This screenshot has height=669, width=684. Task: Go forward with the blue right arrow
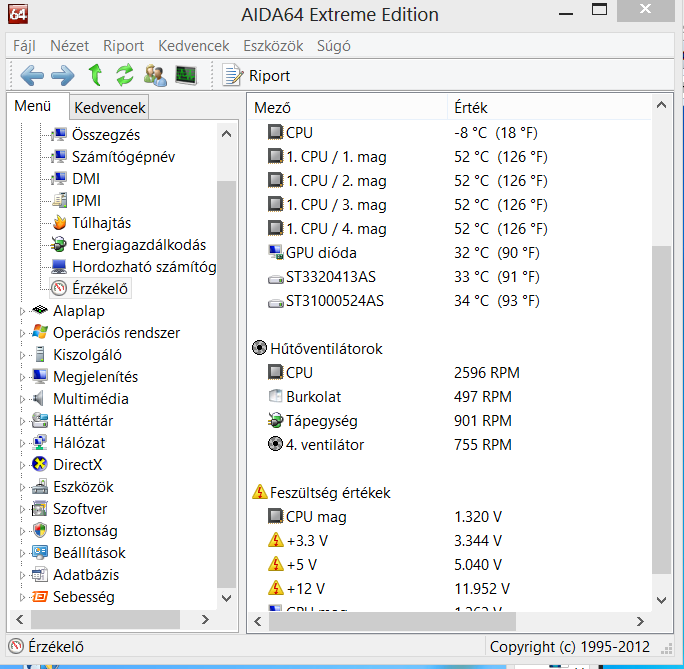click(x=62, y=75)
